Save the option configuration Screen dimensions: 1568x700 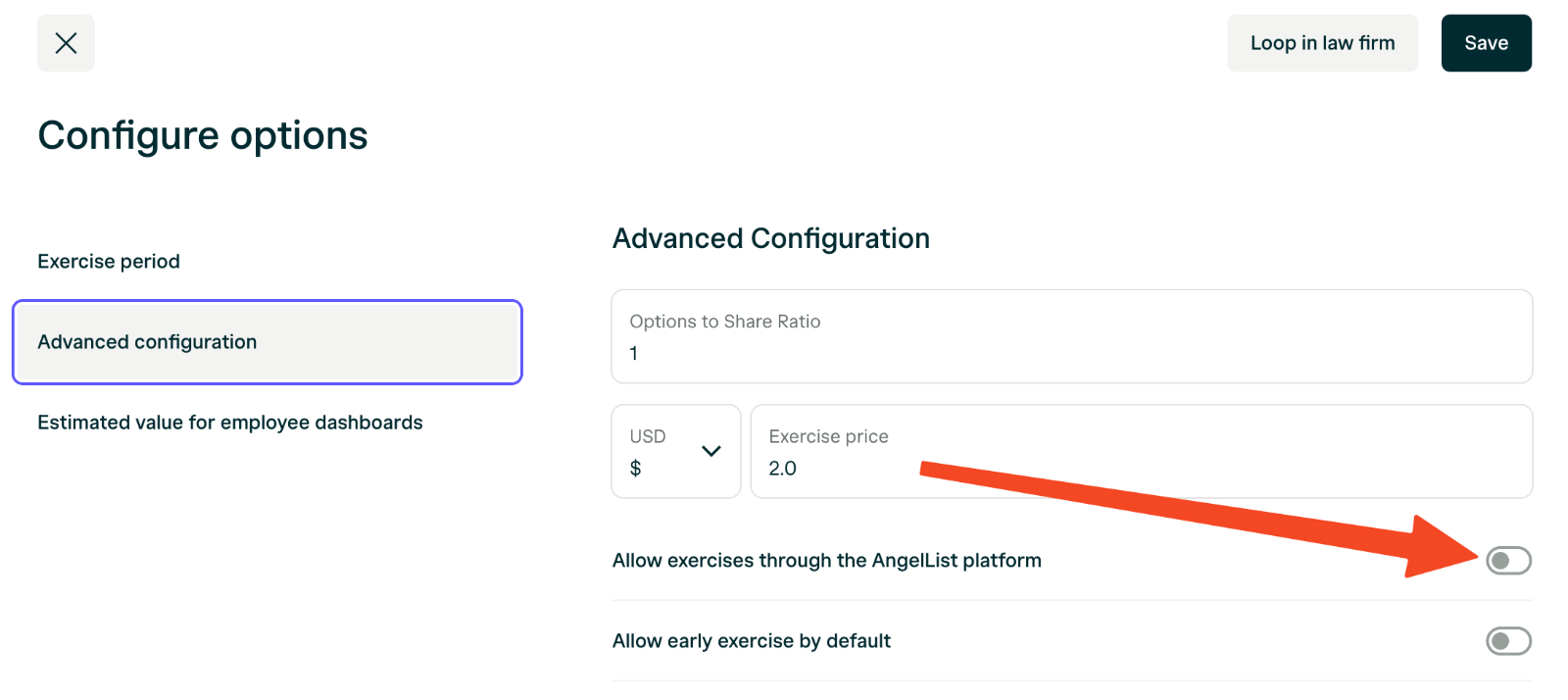(x=1486, y=43)
